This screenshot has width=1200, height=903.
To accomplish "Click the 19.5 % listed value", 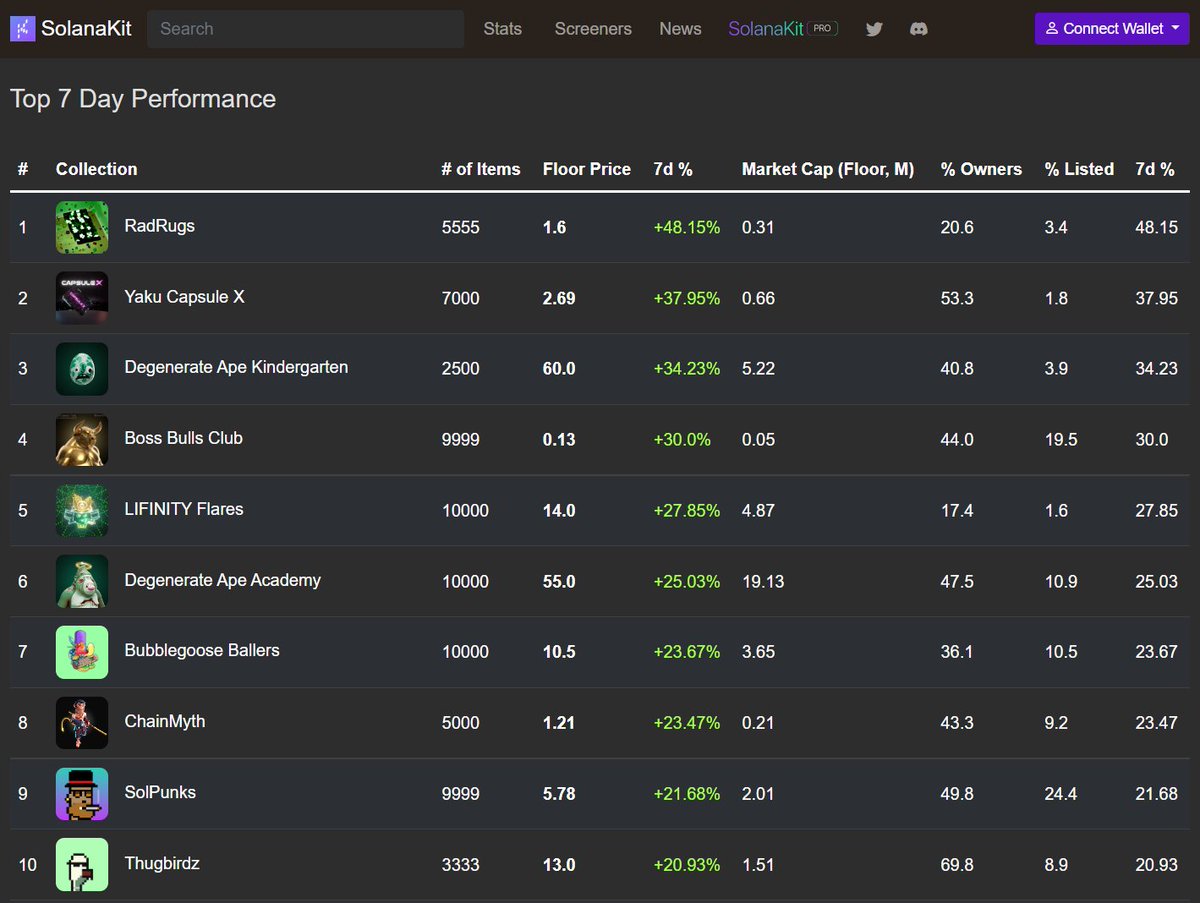I will (1061, 440).
